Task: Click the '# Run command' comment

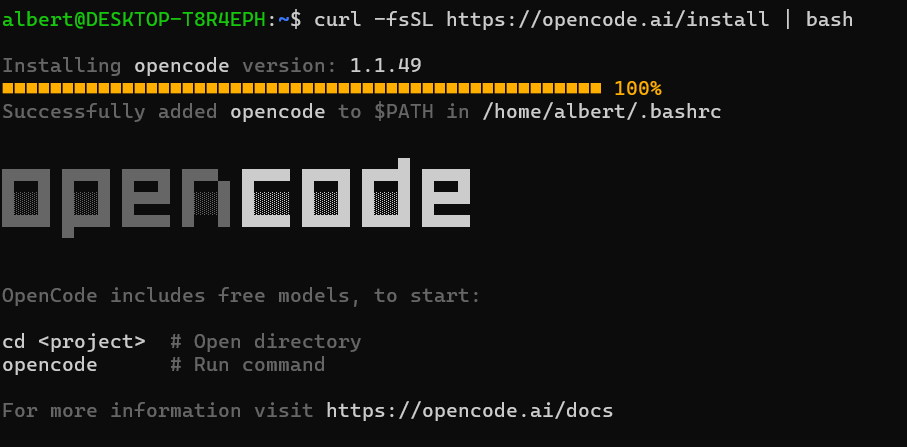Action: [248, 365]
